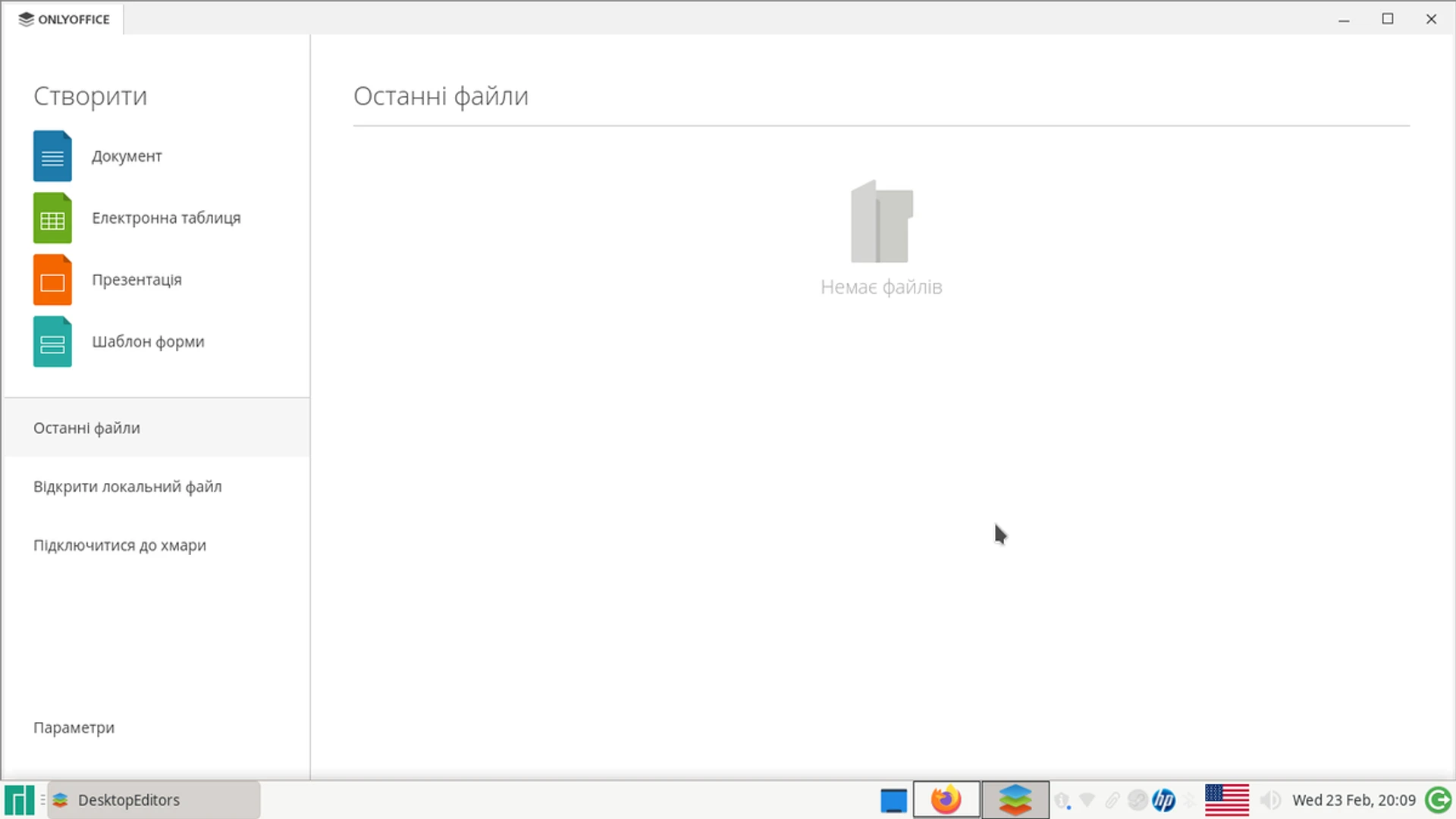
Task: Click the green logout session icon
Action: [x=1439, y=800]
